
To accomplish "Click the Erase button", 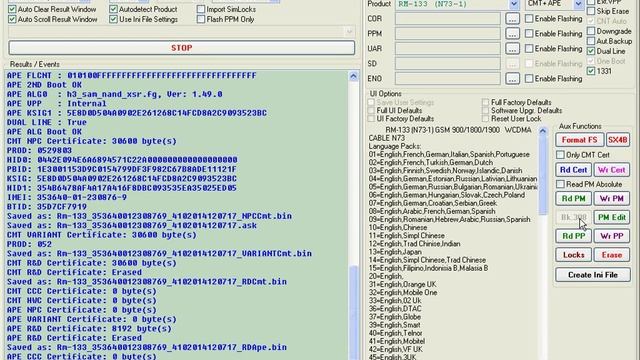I will pyautogui.click(x=611, y=255).
